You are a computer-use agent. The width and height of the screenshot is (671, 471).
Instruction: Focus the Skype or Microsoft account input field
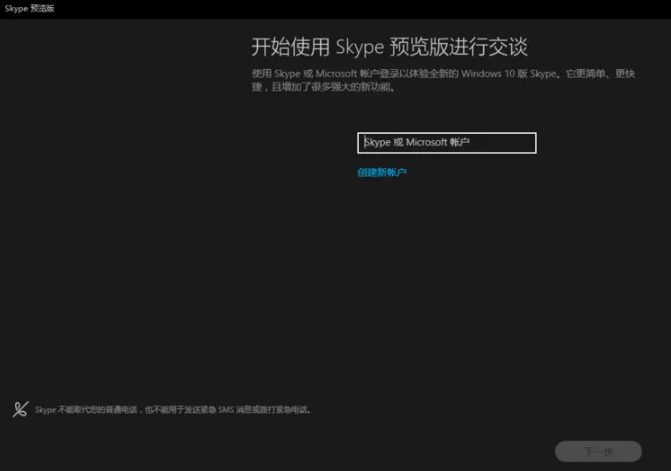point(446,143)
